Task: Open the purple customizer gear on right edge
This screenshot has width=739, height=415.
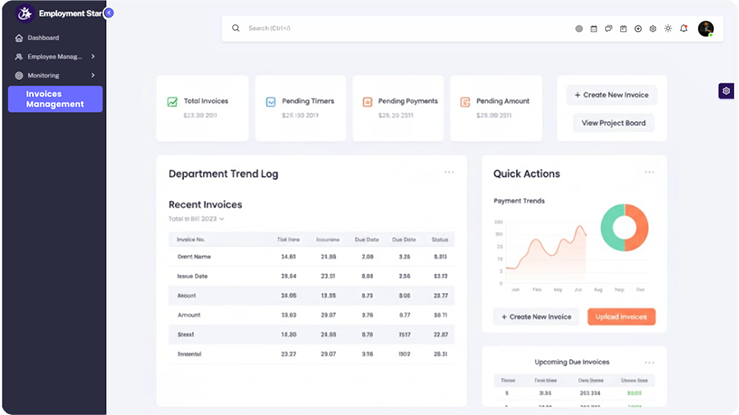Action: [x=726, y=91]
